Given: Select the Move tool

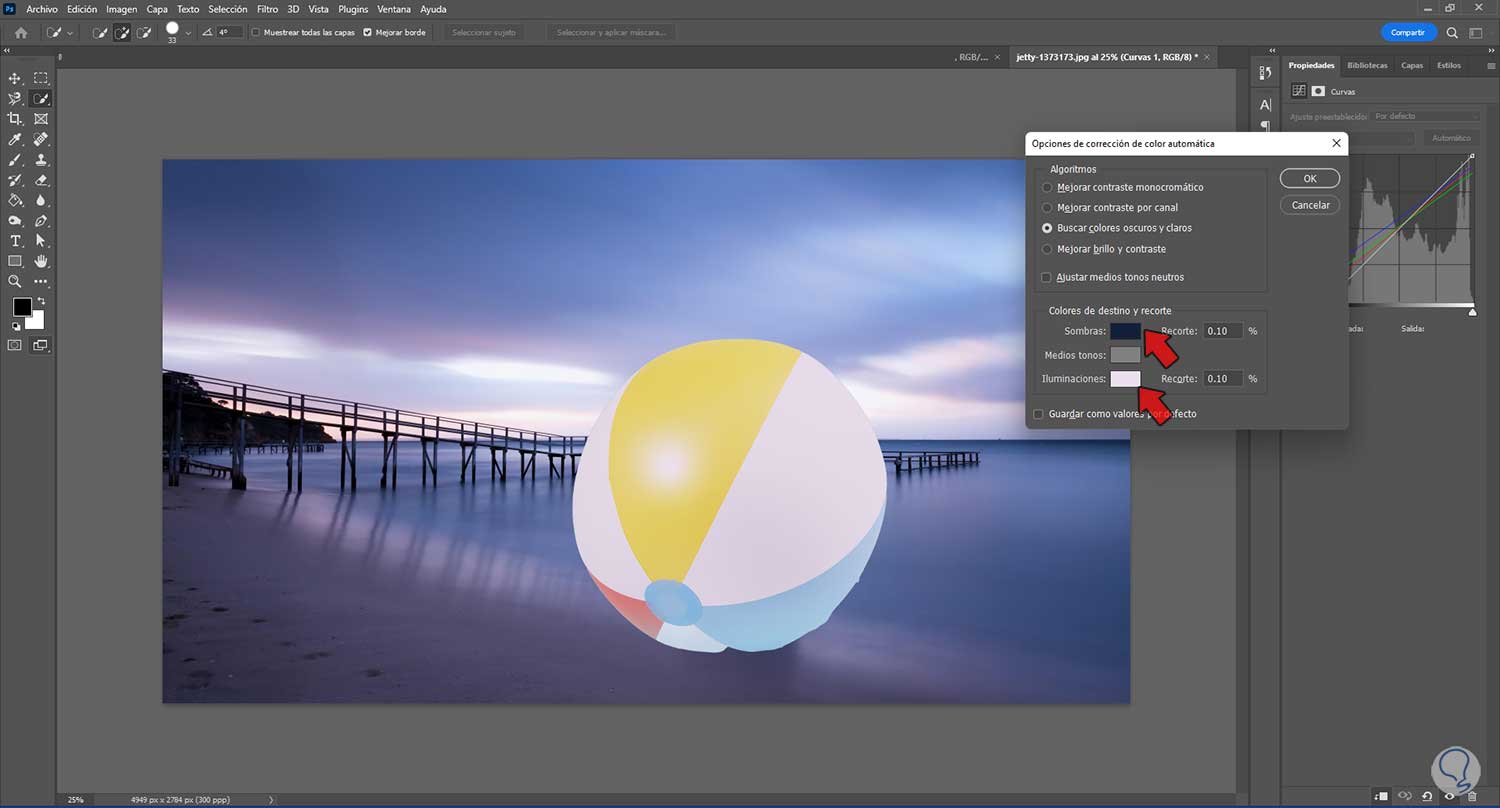Looking at the screenshot, I should point(15,78).
